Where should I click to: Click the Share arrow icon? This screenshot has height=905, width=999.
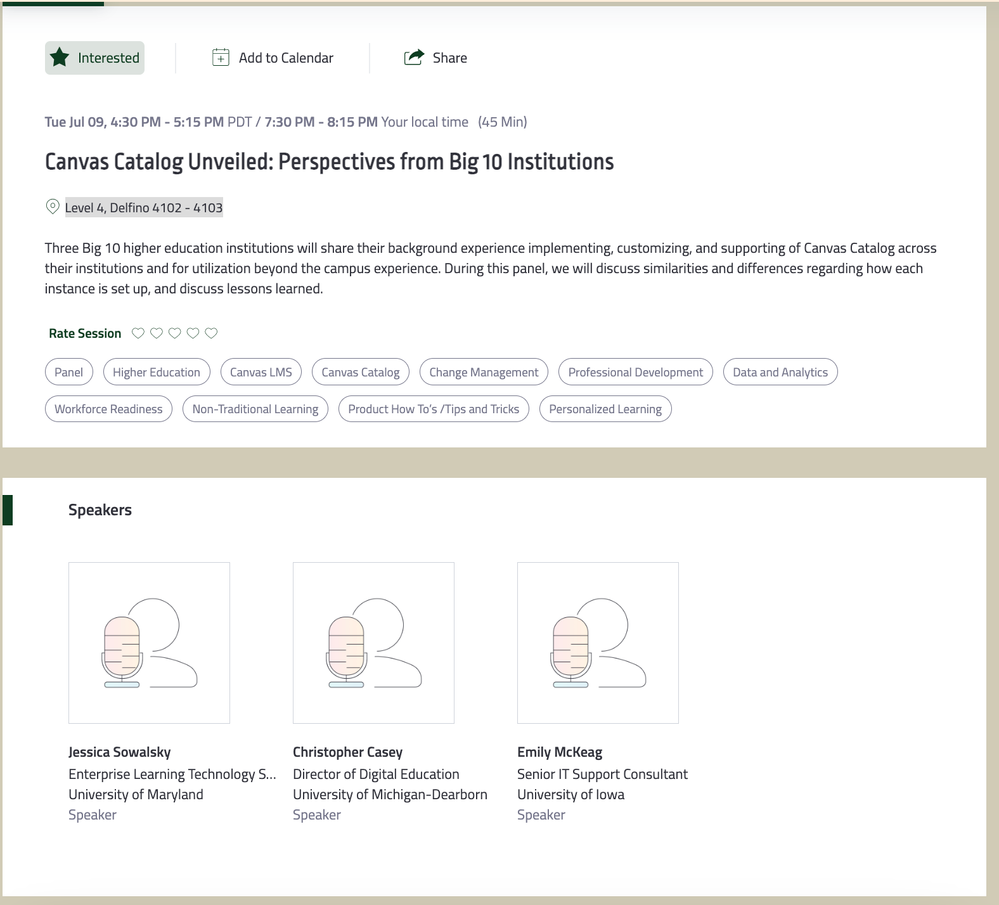coord(413,58)
